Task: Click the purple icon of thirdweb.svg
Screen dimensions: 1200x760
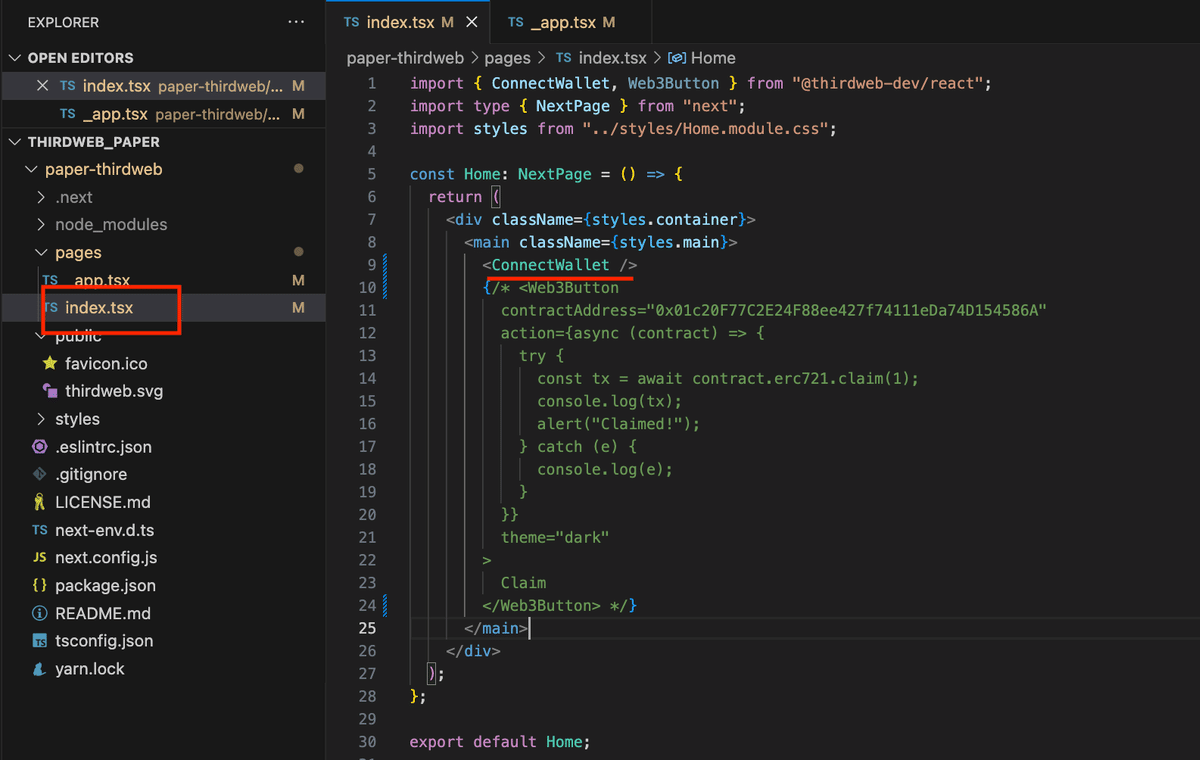Action: coord(50,391)
